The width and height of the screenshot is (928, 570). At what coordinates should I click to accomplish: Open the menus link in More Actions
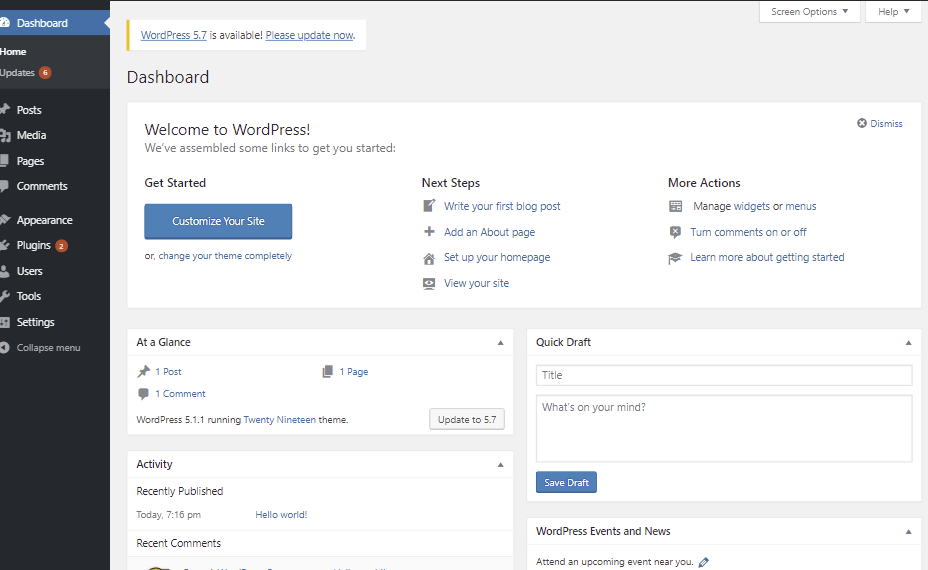click(x=801, y=206)
